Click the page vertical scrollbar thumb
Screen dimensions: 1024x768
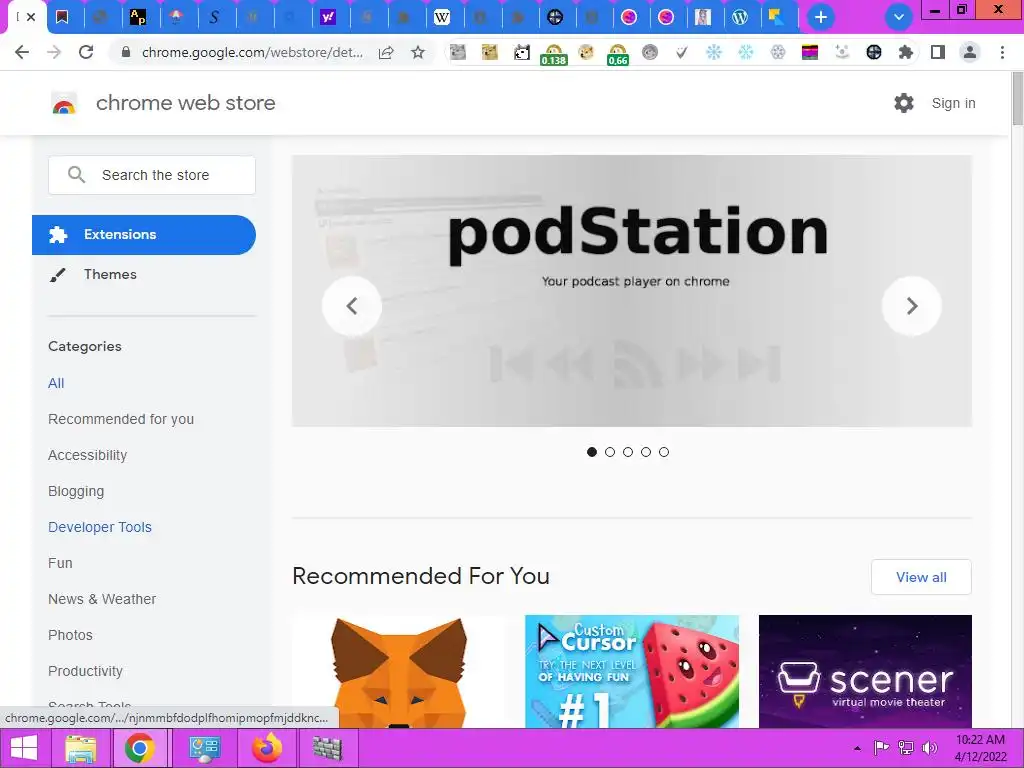[x=1017, y=98]
